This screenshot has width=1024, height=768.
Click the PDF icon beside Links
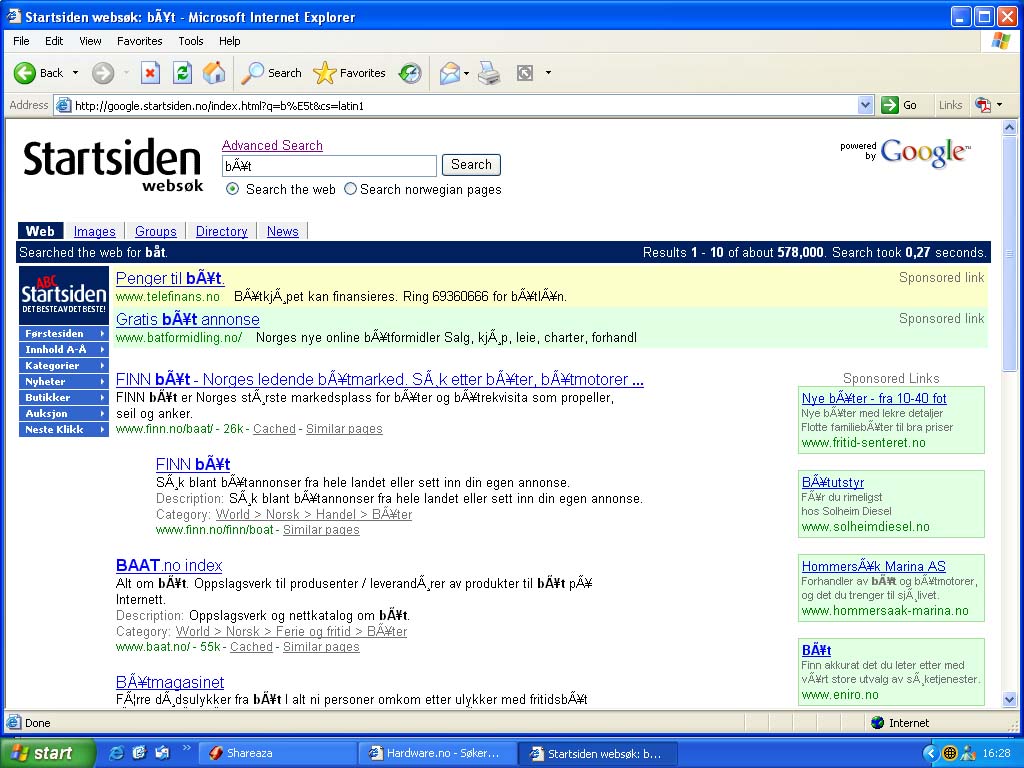[x=982, y=105]
